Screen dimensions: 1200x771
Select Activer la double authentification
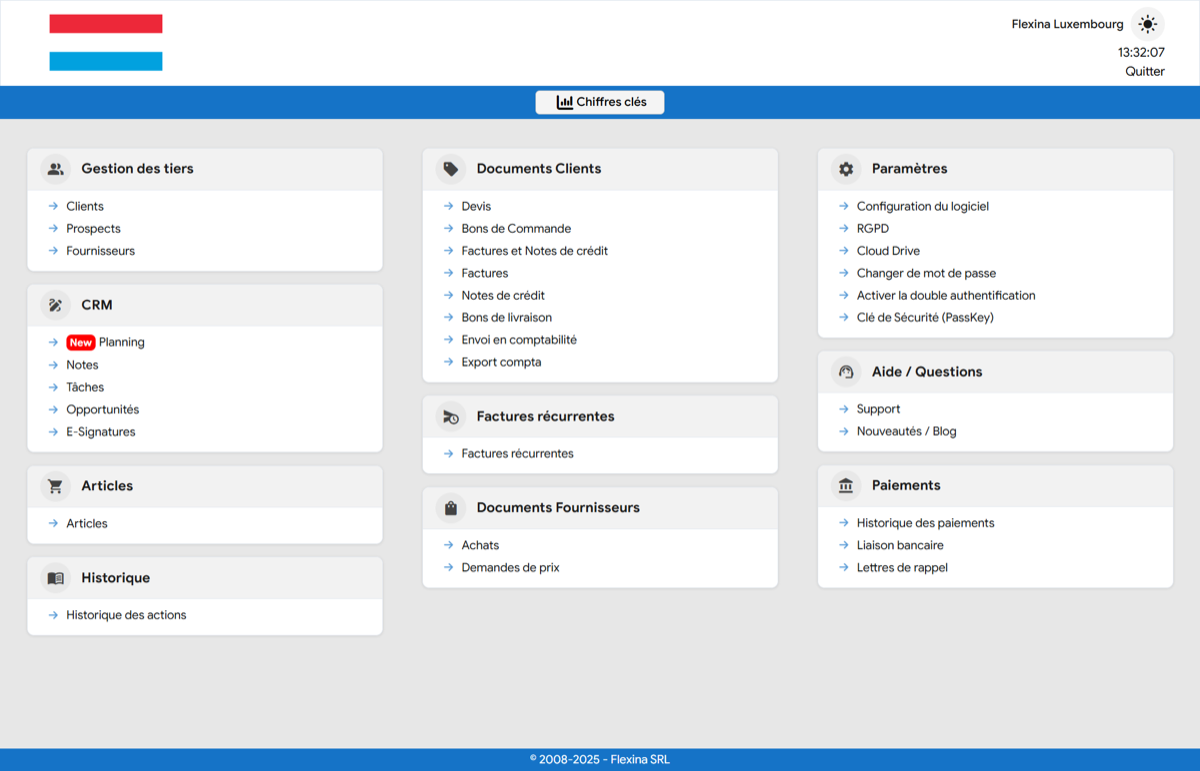[x=945, y=295]
